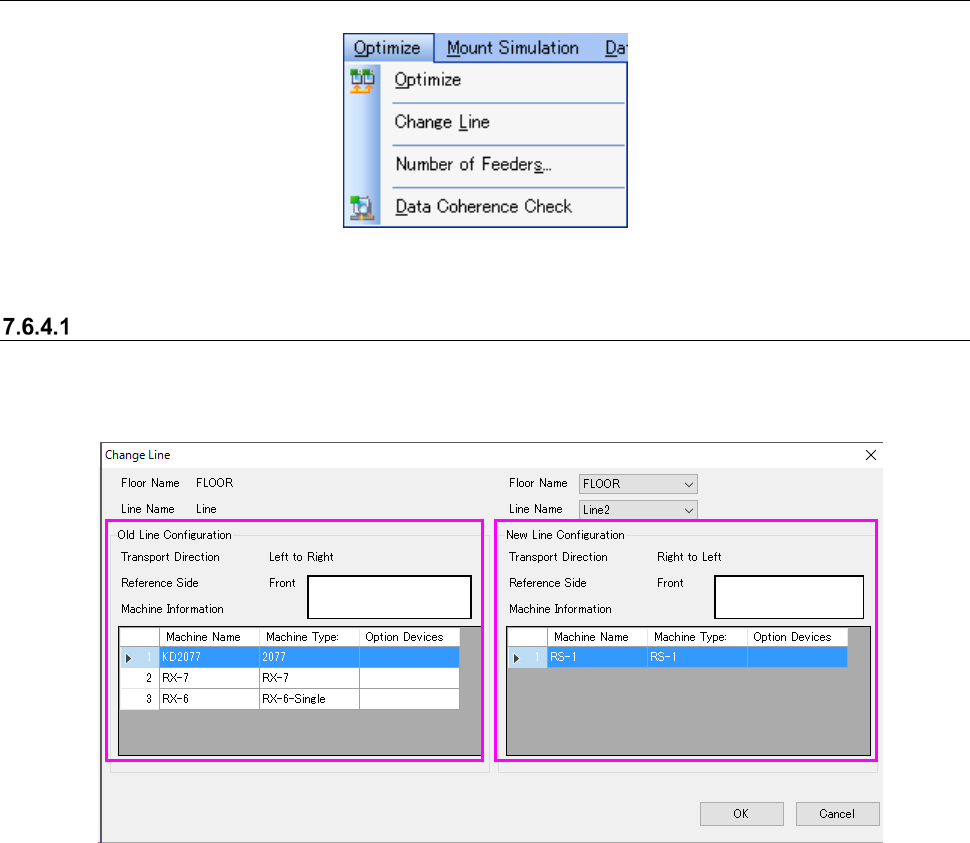Image resolution: width=970 pixels, height=843 pixels.
Task: Click row header 2 in old line table
Action: 139,678
